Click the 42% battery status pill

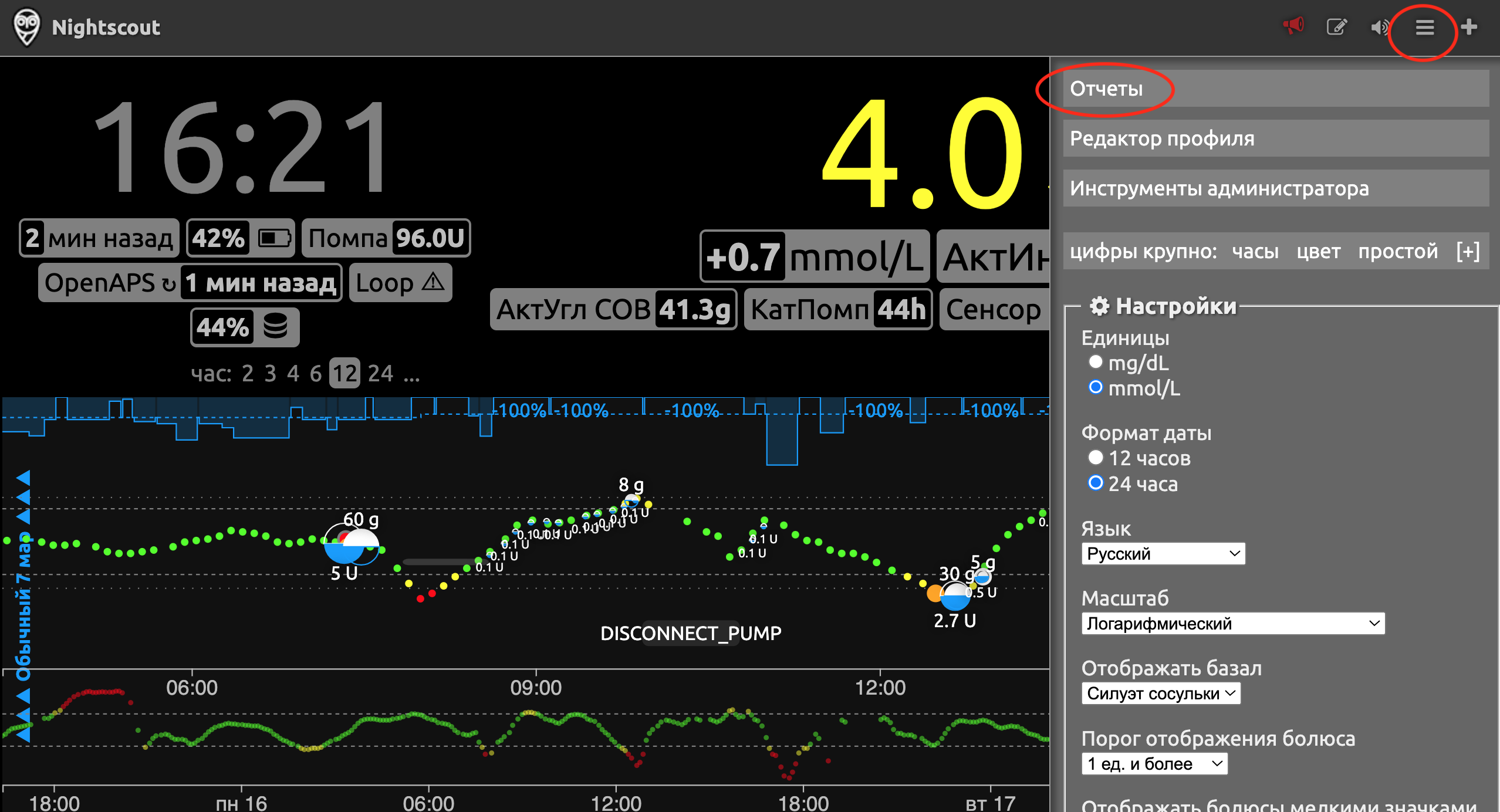[x=241, y=238]
